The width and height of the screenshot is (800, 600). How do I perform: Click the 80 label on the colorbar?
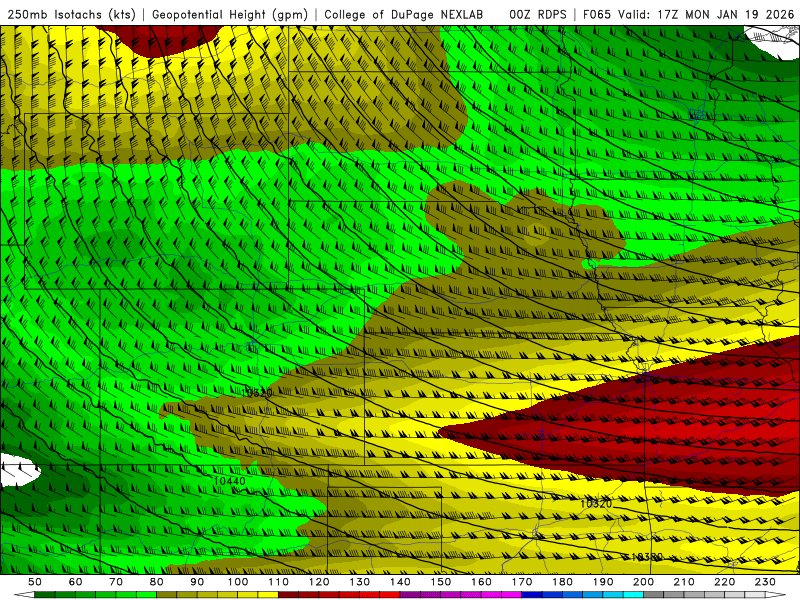tap(157, 582)
